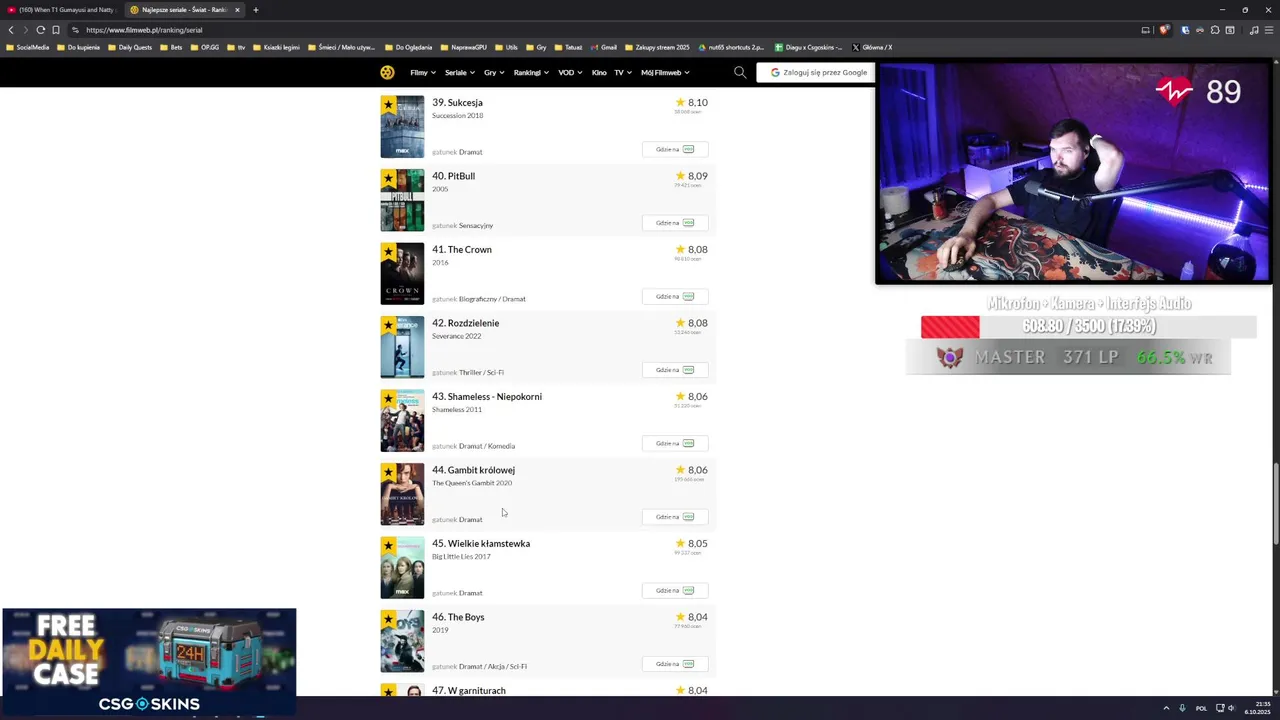
Task: Expand the TV menu
Action: [623, 72]
